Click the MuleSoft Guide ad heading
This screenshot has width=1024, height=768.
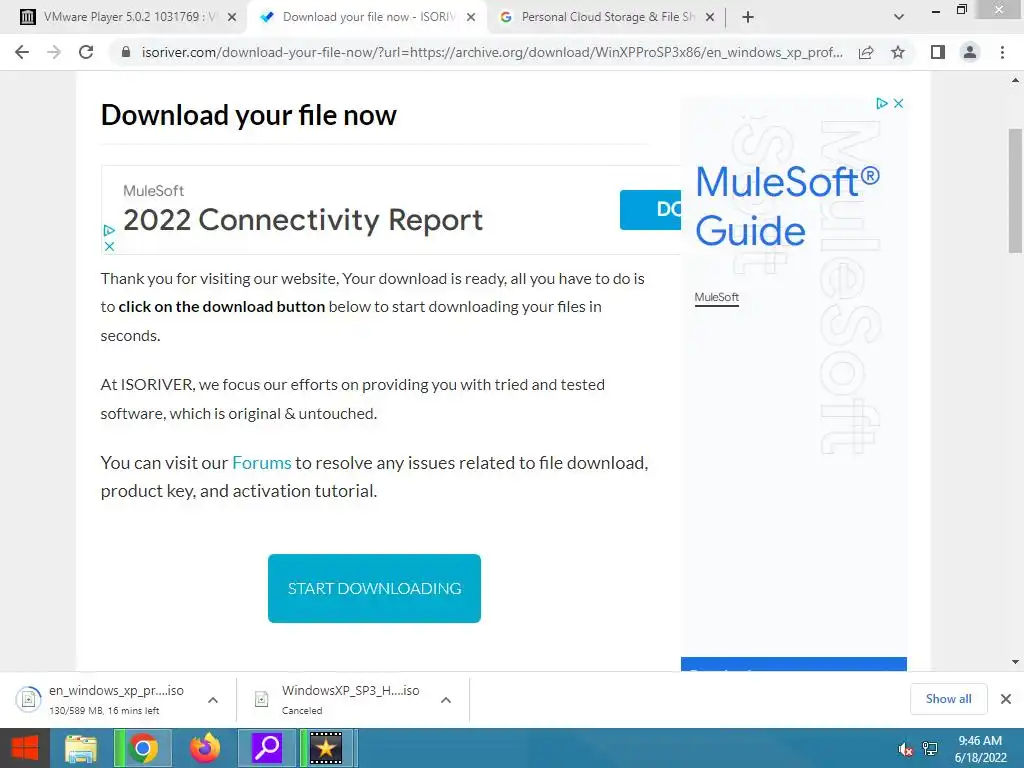788,206
